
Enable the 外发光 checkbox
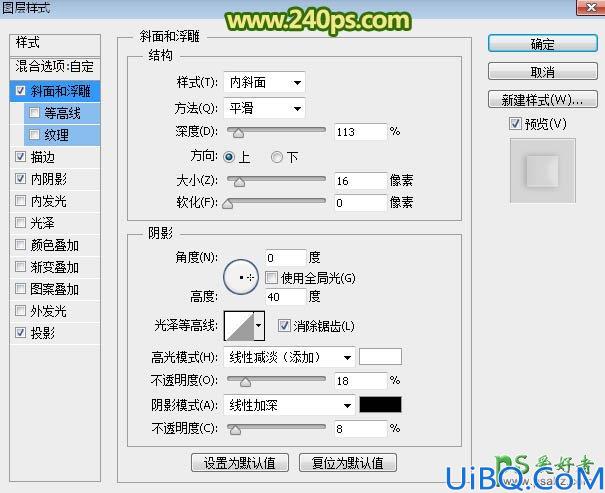[20, 311]
